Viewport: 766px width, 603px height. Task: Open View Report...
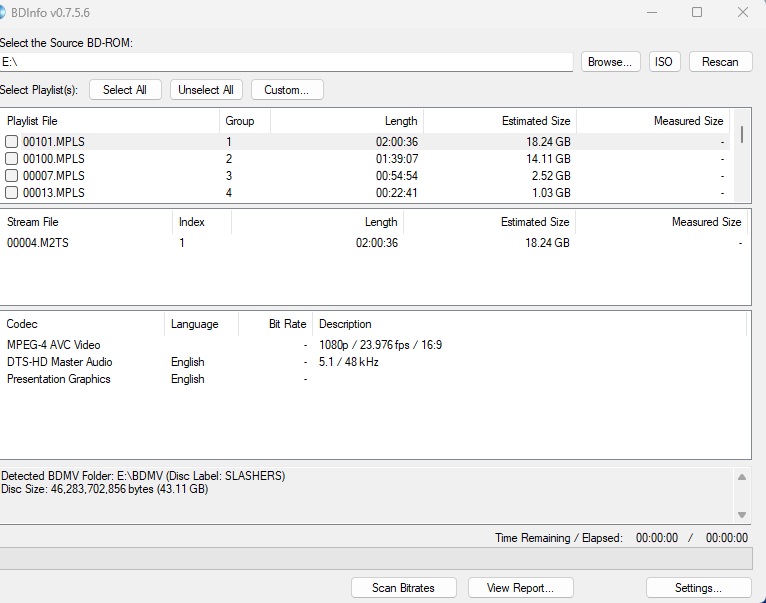(x=520, y=588)
